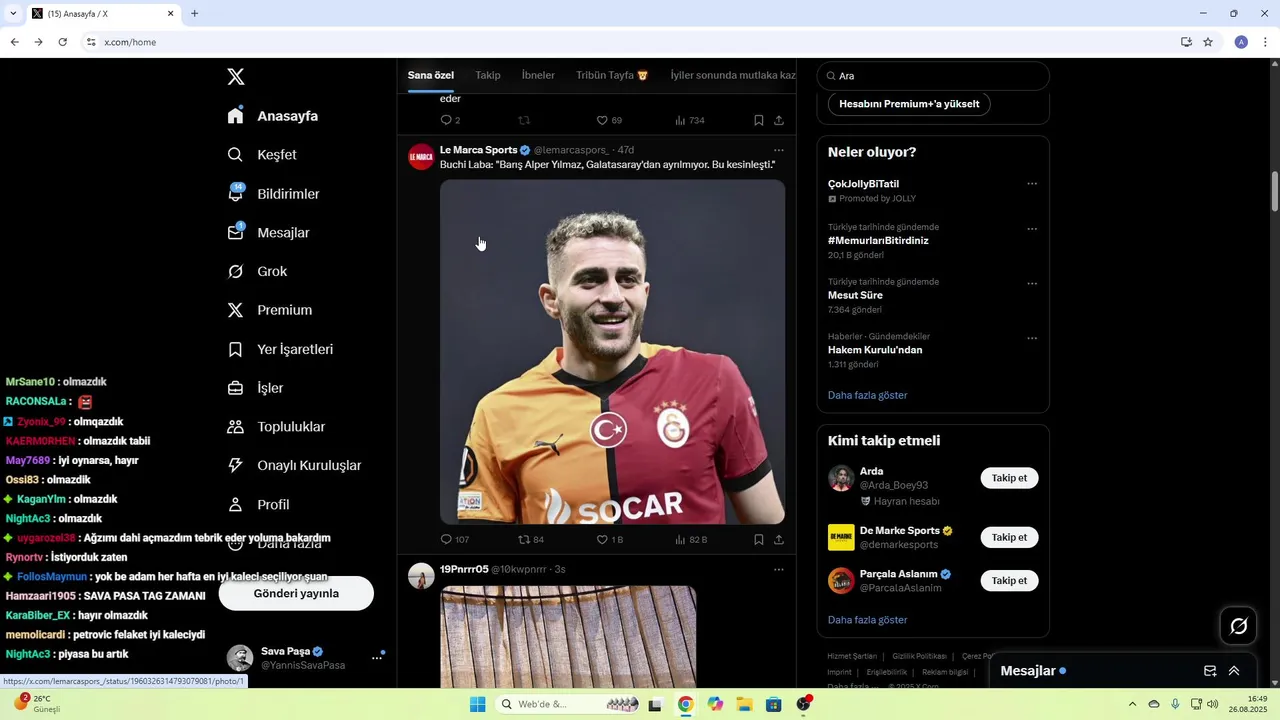The image size is (1280, 720).
Task: Open account menu next to Sava Paşa
Action: pyautogui.click(x=377, y=657)
